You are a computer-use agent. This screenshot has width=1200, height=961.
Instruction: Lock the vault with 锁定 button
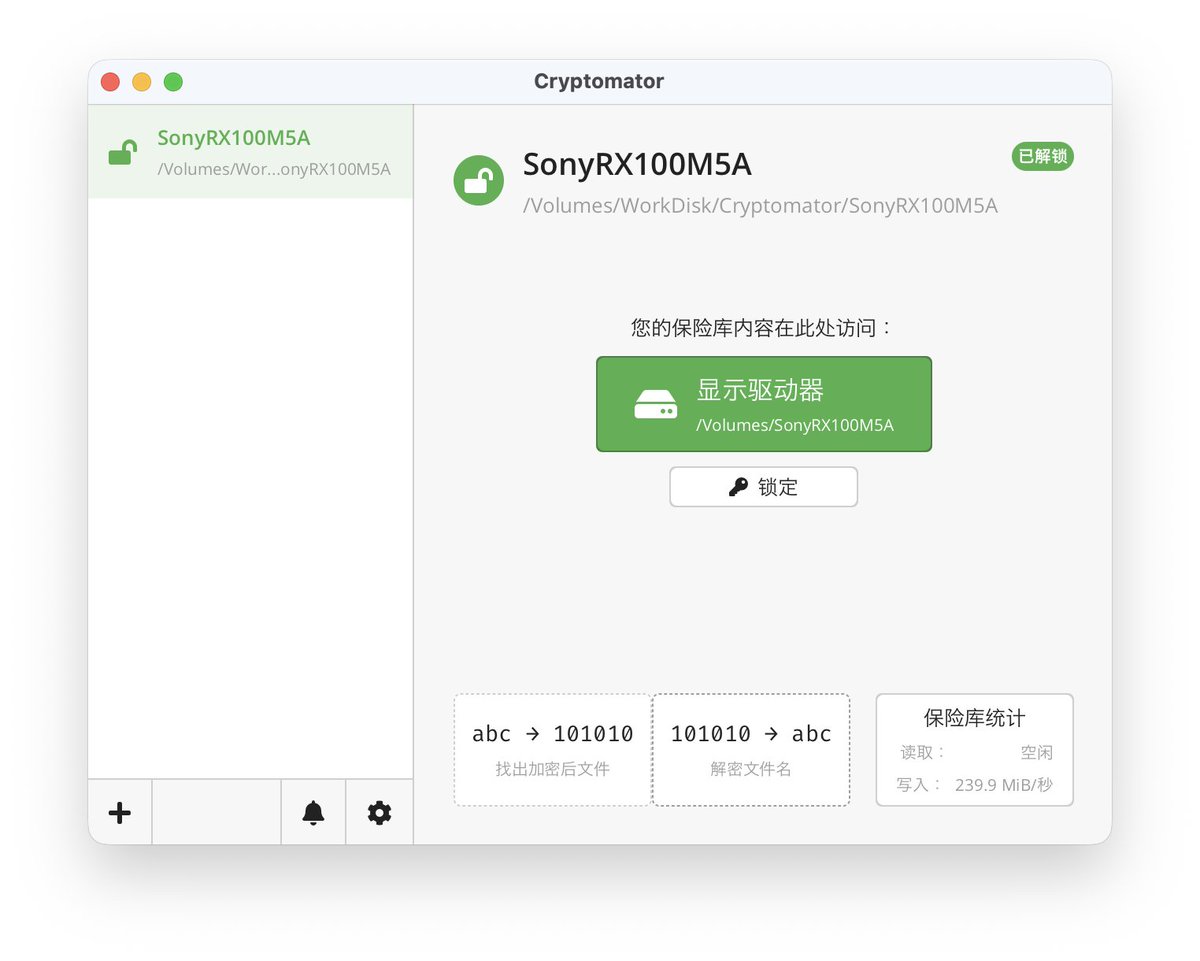coord(764,487)
